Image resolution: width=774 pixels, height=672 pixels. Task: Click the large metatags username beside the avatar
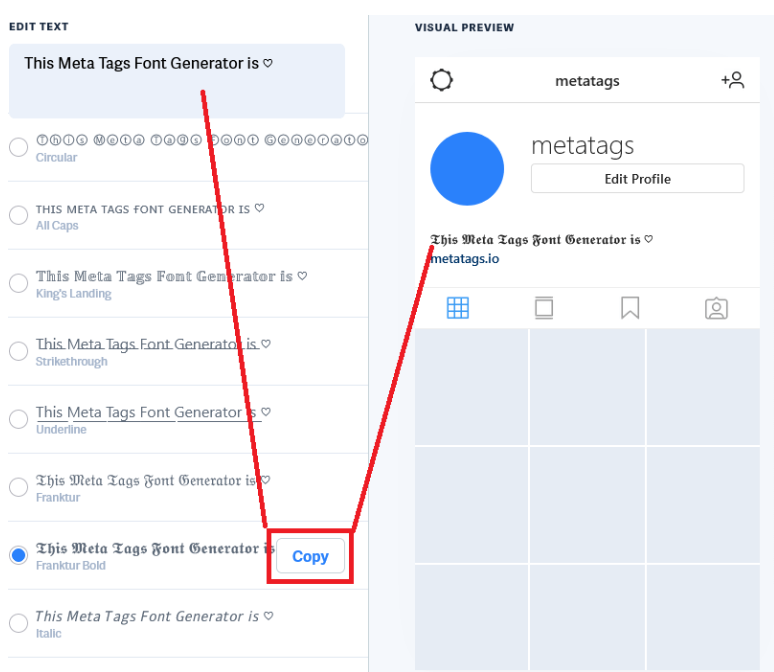[582, 146]
